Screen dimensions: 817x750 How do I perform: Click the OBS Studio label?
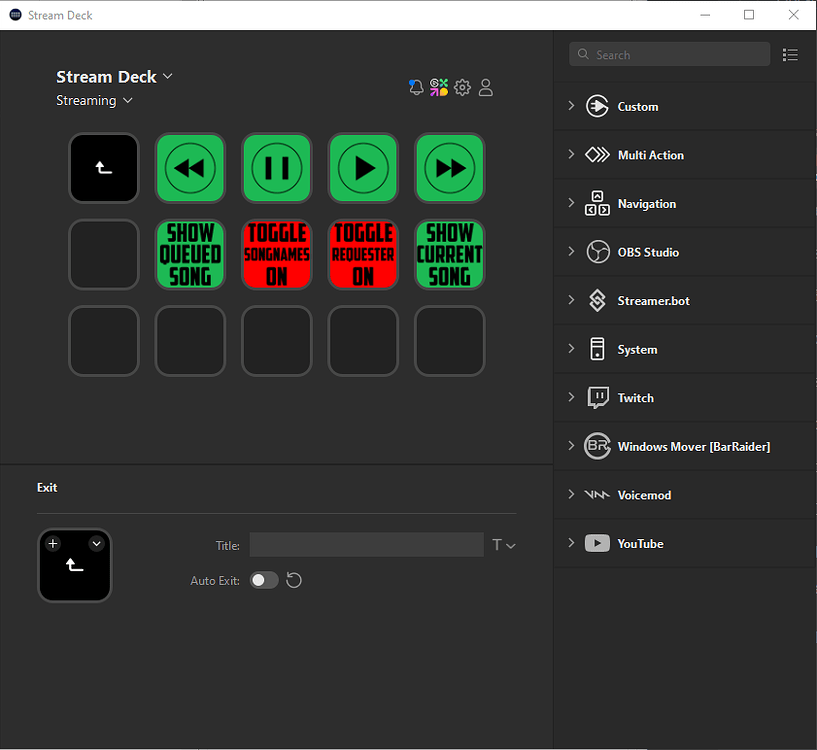point(648,252)
